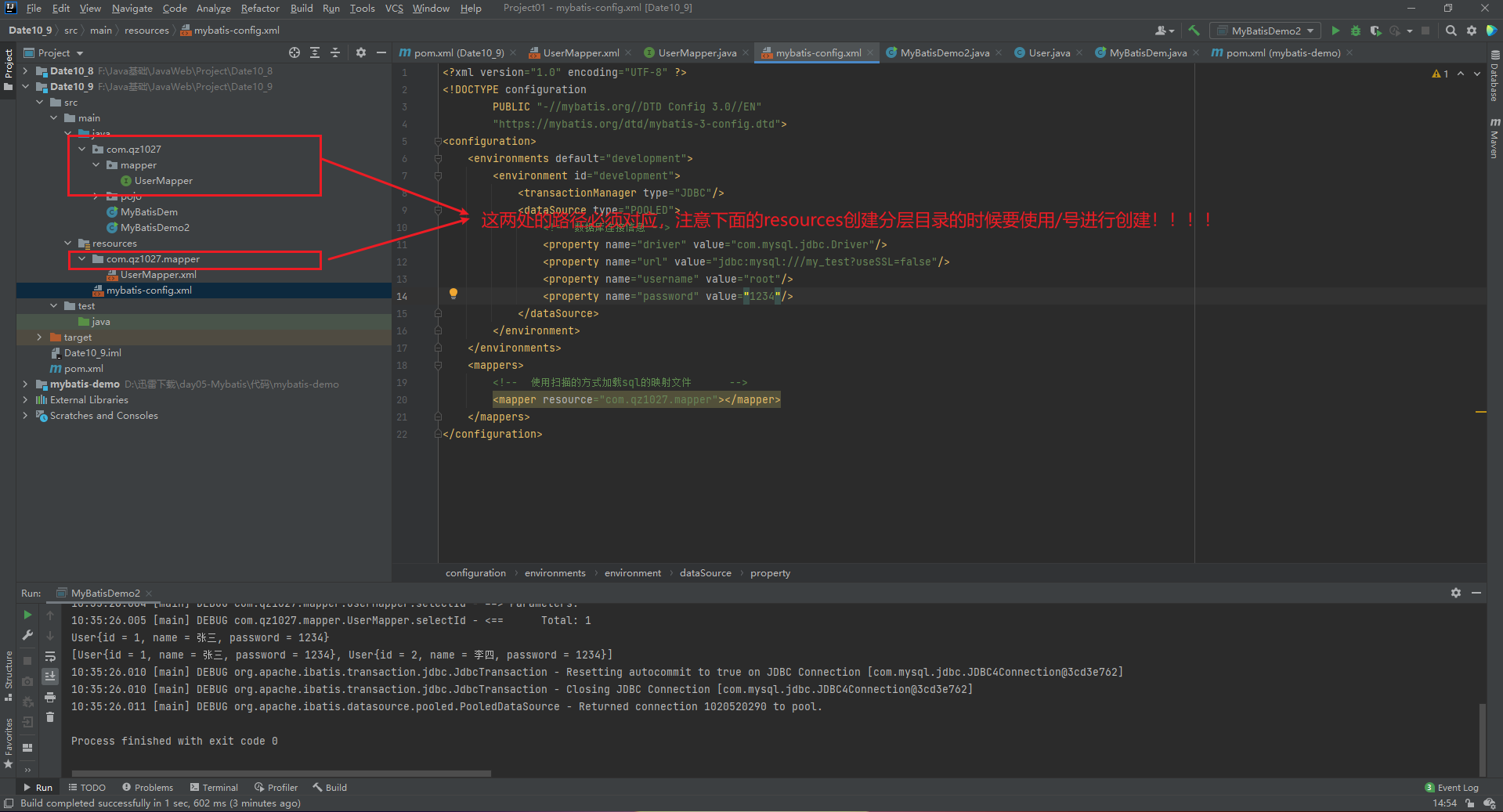Start debugging with the bug icon
The width and height of the screenshot is (1503, 812).
click(1356, 31)
